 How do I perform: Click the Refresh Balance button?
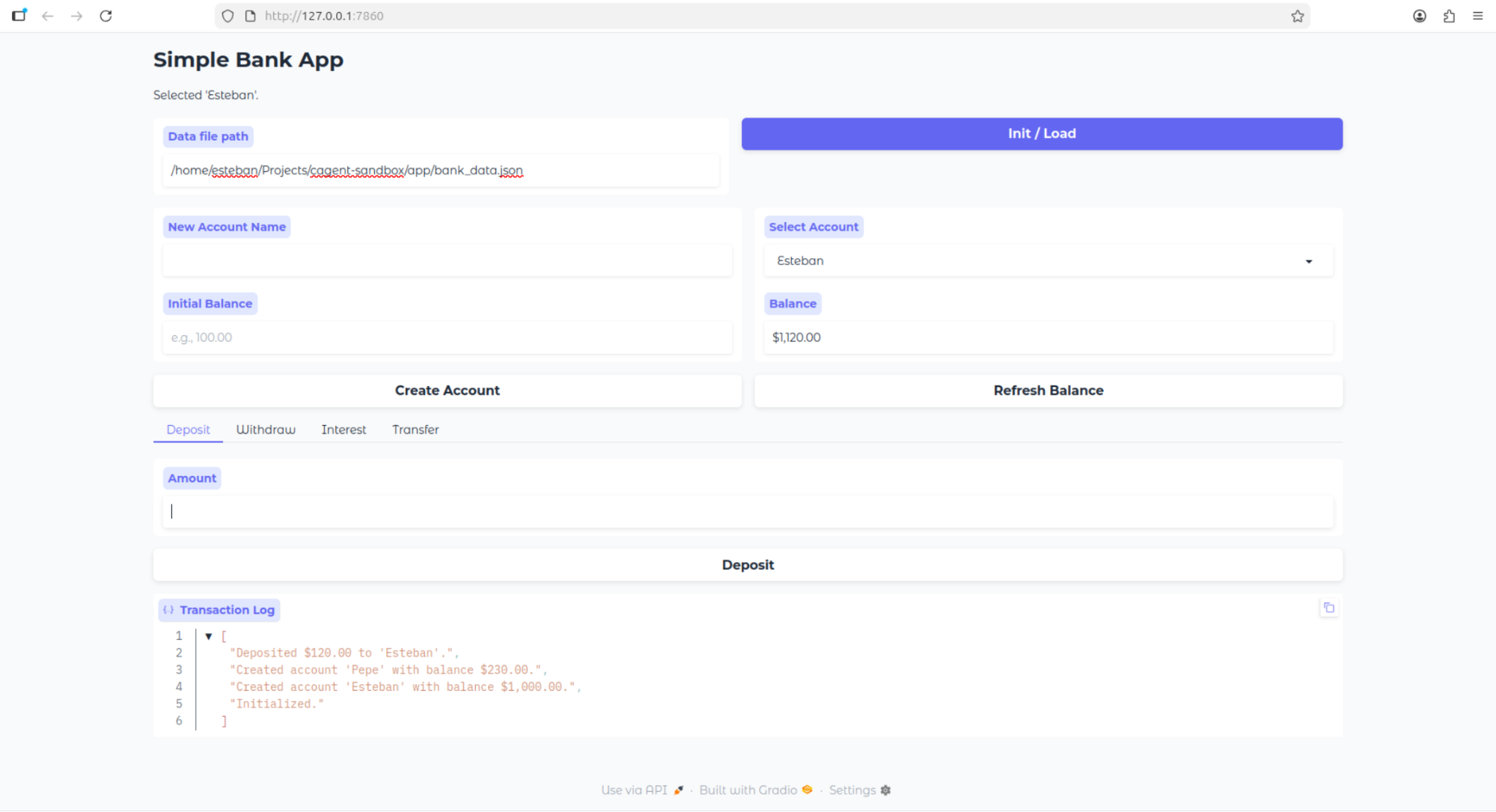[1048, 391]
